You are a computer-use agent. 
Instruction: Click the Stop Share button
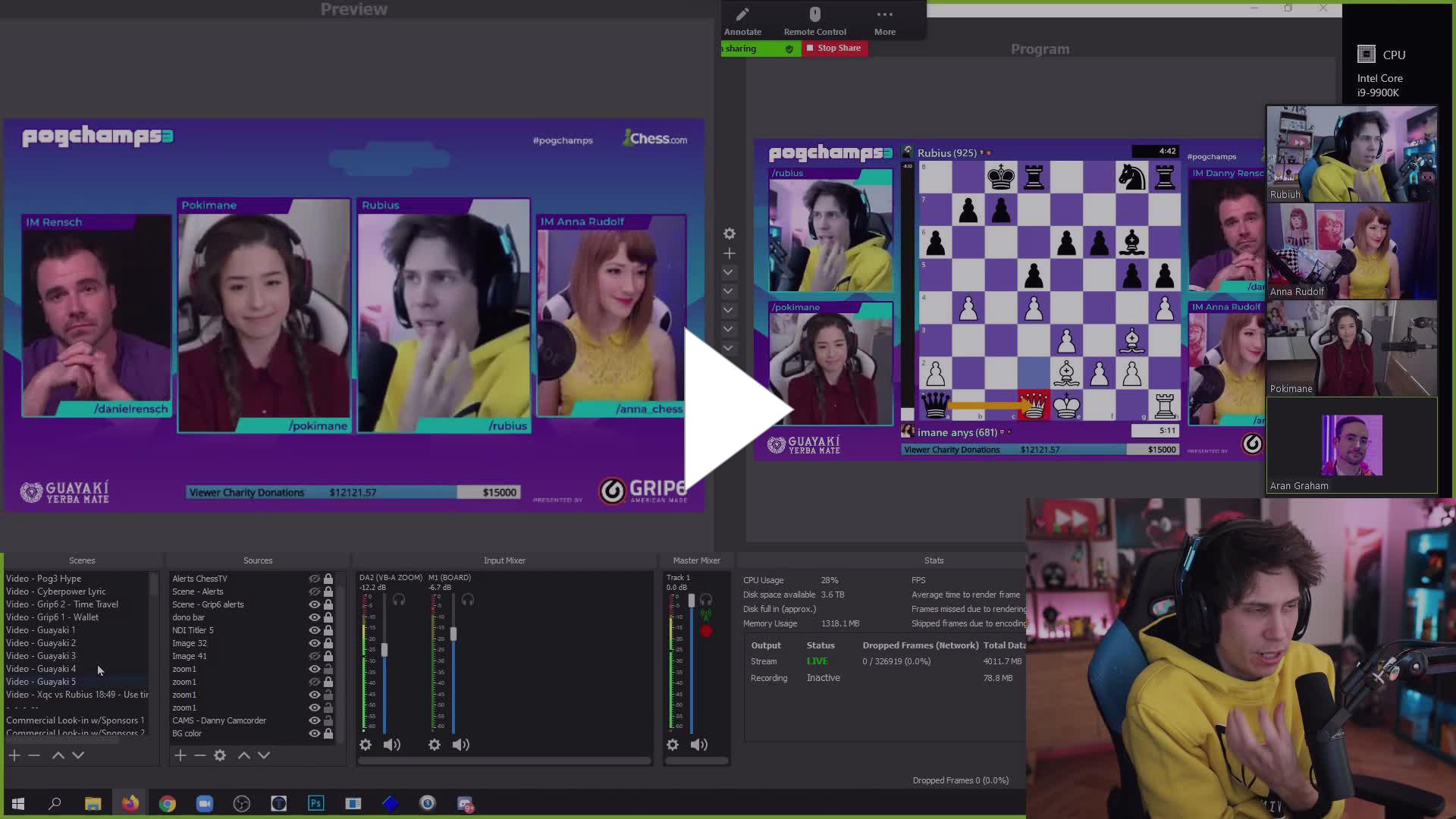tap(835, 48)
